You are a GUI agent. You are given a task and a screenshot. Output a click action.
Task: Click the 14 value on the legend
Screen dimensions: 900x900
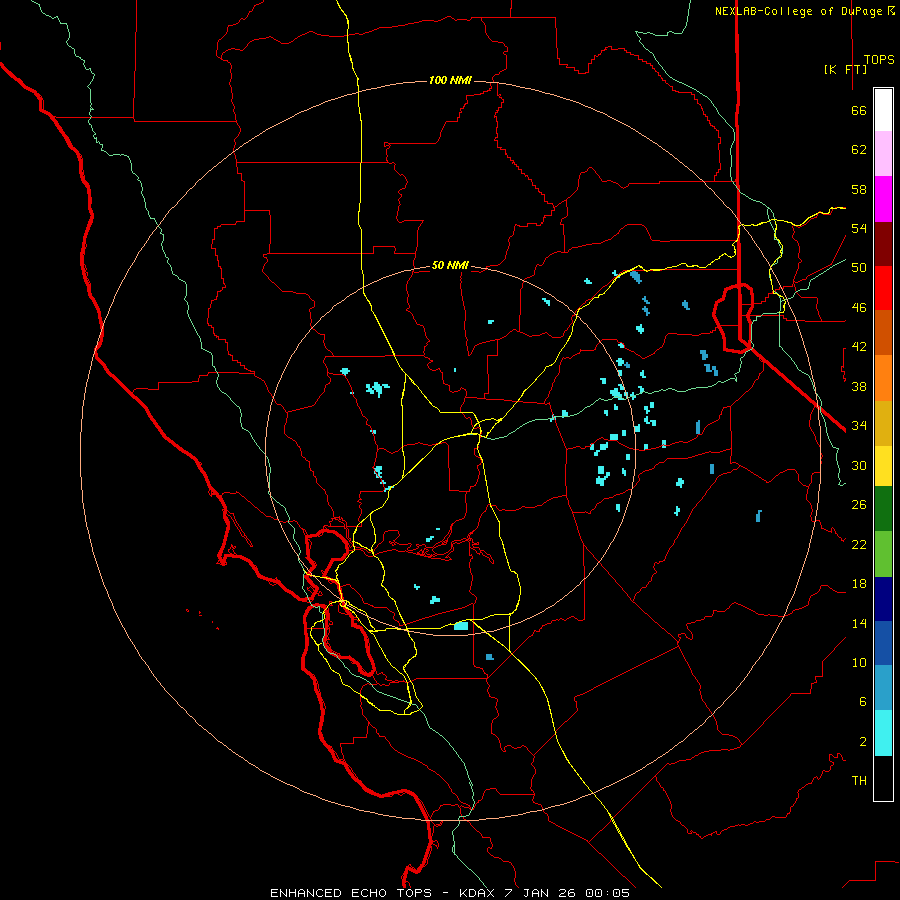tap(859, 623)
